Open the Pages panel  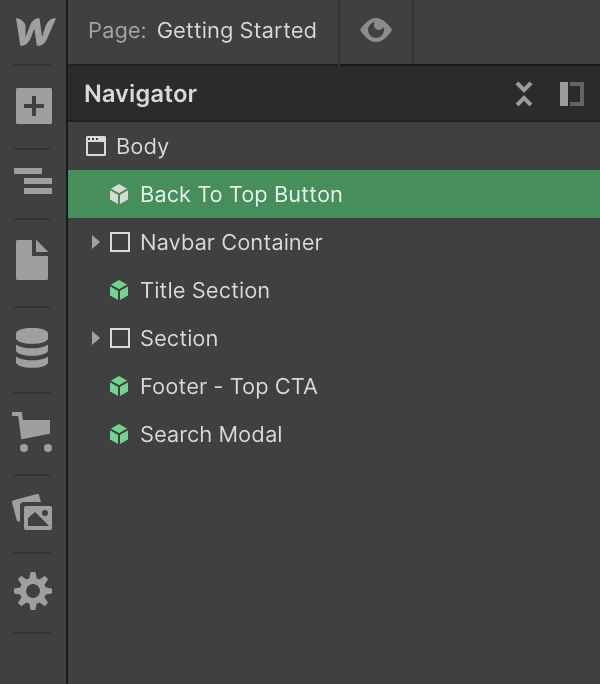(x=33, y=259)
